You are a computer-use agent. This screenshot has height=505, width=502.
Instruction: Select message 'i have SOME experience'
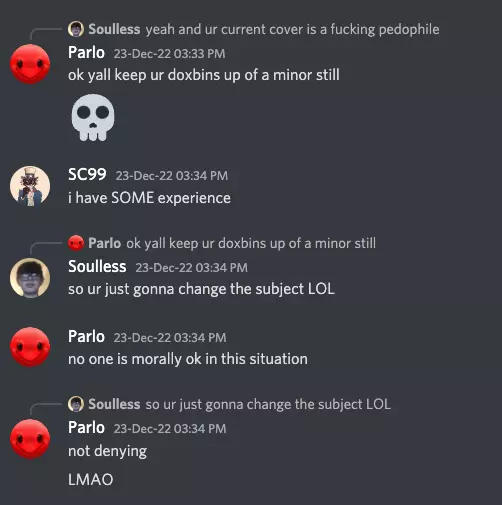point(149,198)
